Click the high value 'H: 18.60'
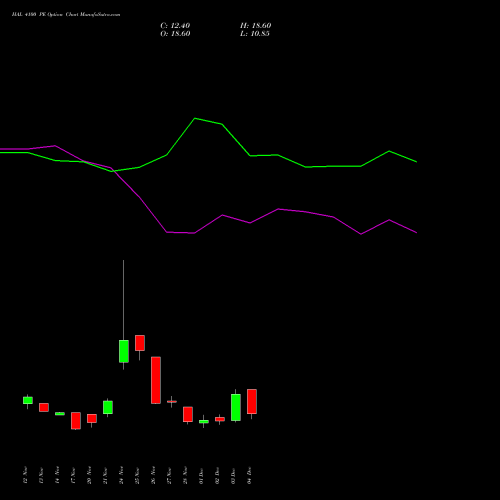The width and height of the screenshot is (500, 500). [x=255, y=26]
